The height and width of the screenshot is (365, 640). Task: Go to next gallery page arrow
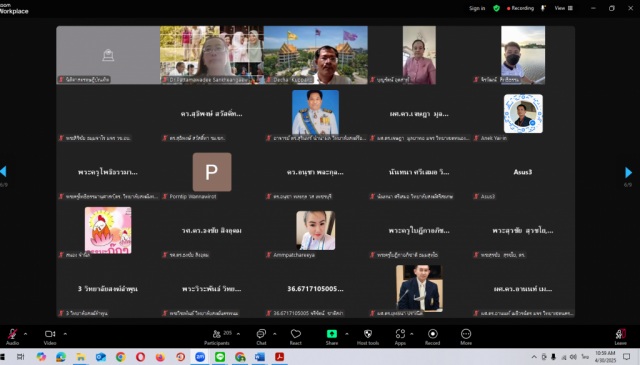(x=628, y=172)
